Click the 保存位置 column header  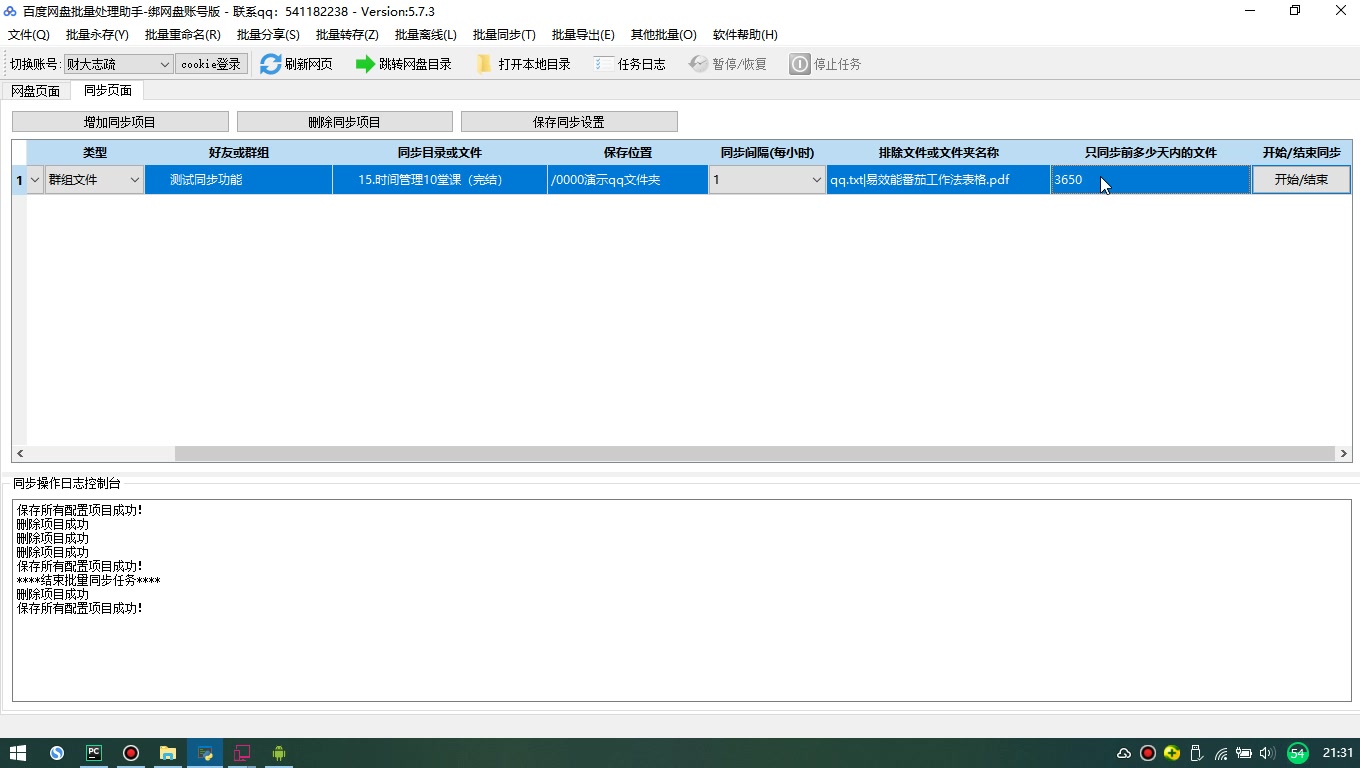(628, 153)
